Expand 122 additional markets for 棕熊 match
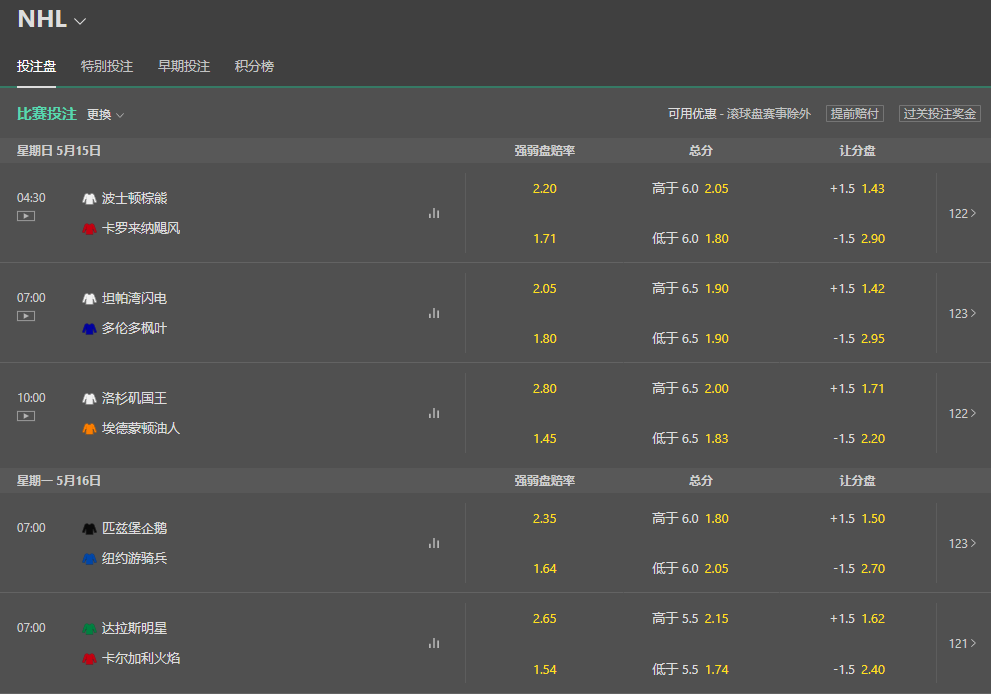 [x=961, y=213]
